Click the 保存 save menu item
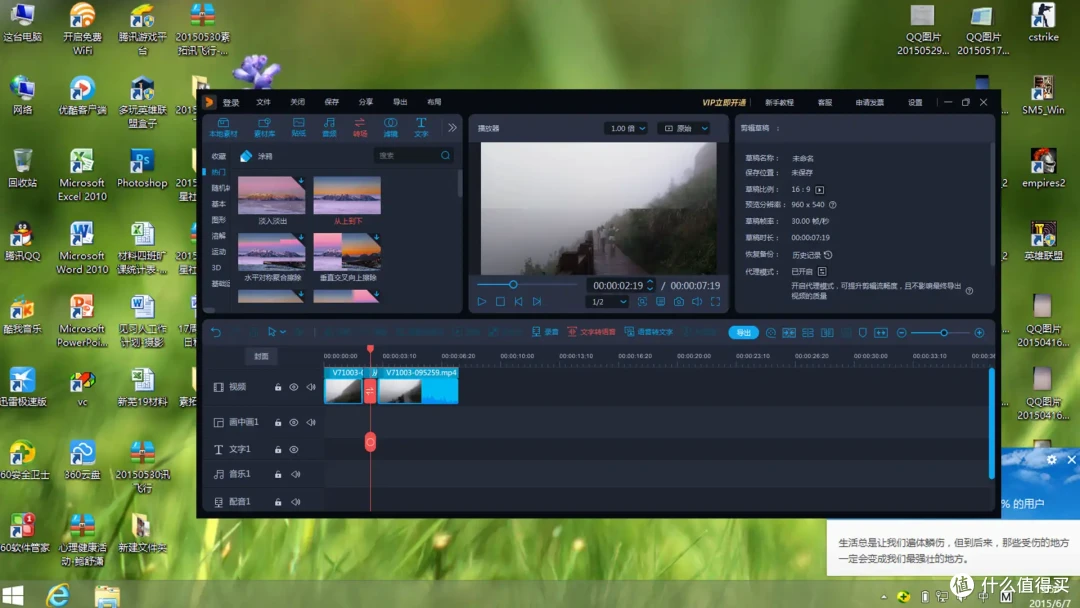The image size is (1080, 608). (x=332, y=102)
